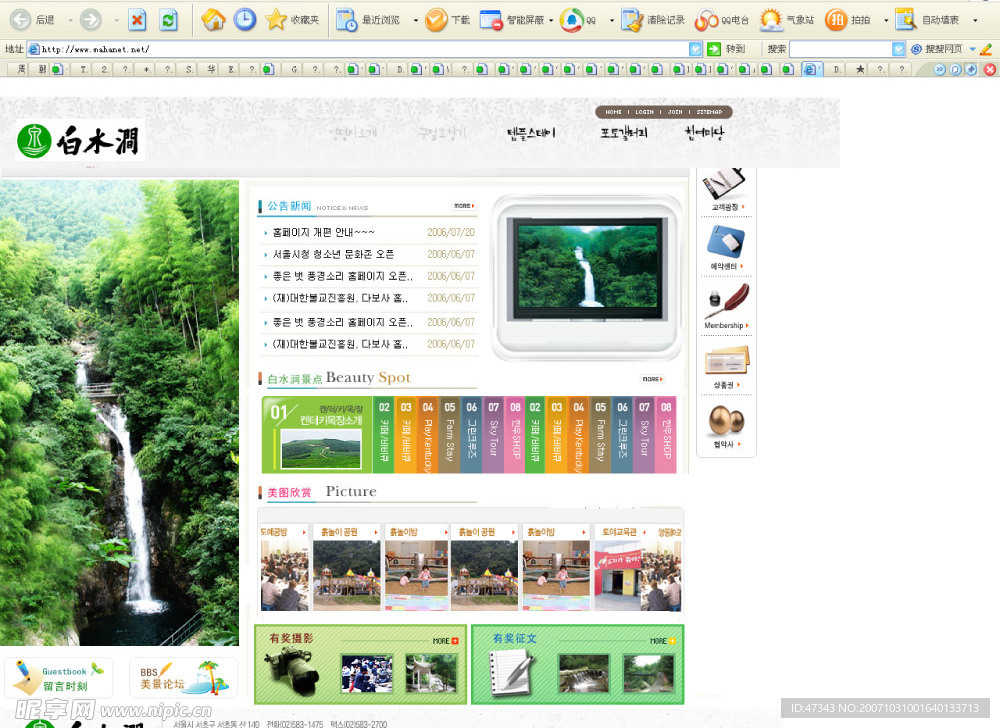Open the Guestbook 留言时刻 banner
The width and height of the screenshot is (1000, 728).
(x=59, y=678)
